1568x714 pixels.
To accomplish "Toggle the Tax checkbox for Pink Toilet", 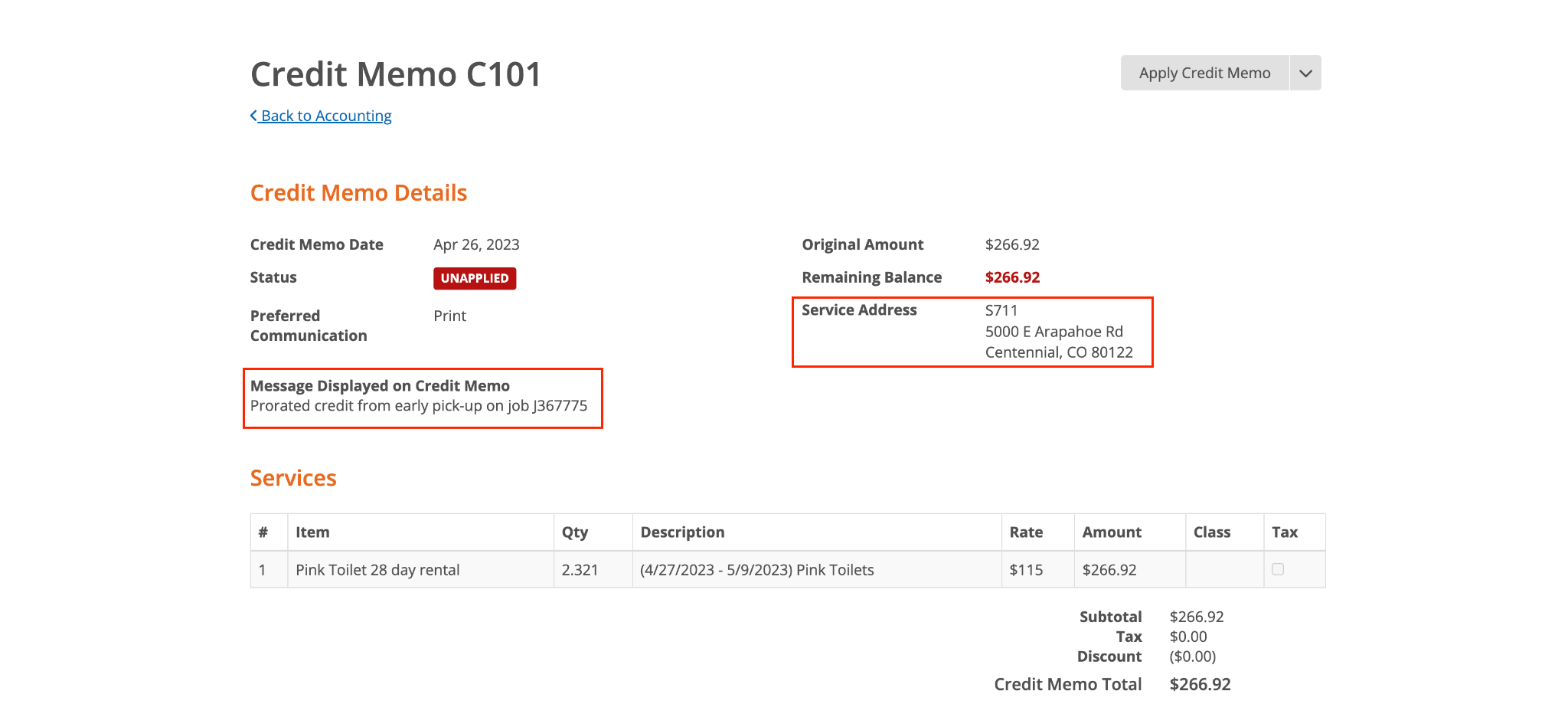I will tap(1278, 569).
